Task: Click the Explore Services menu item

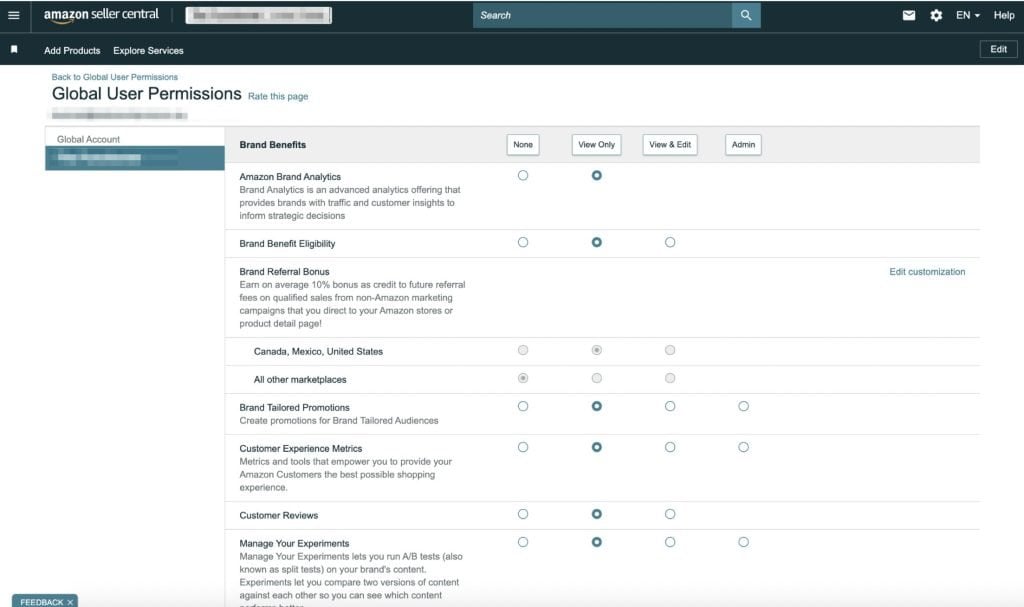Action: [148, 50]
